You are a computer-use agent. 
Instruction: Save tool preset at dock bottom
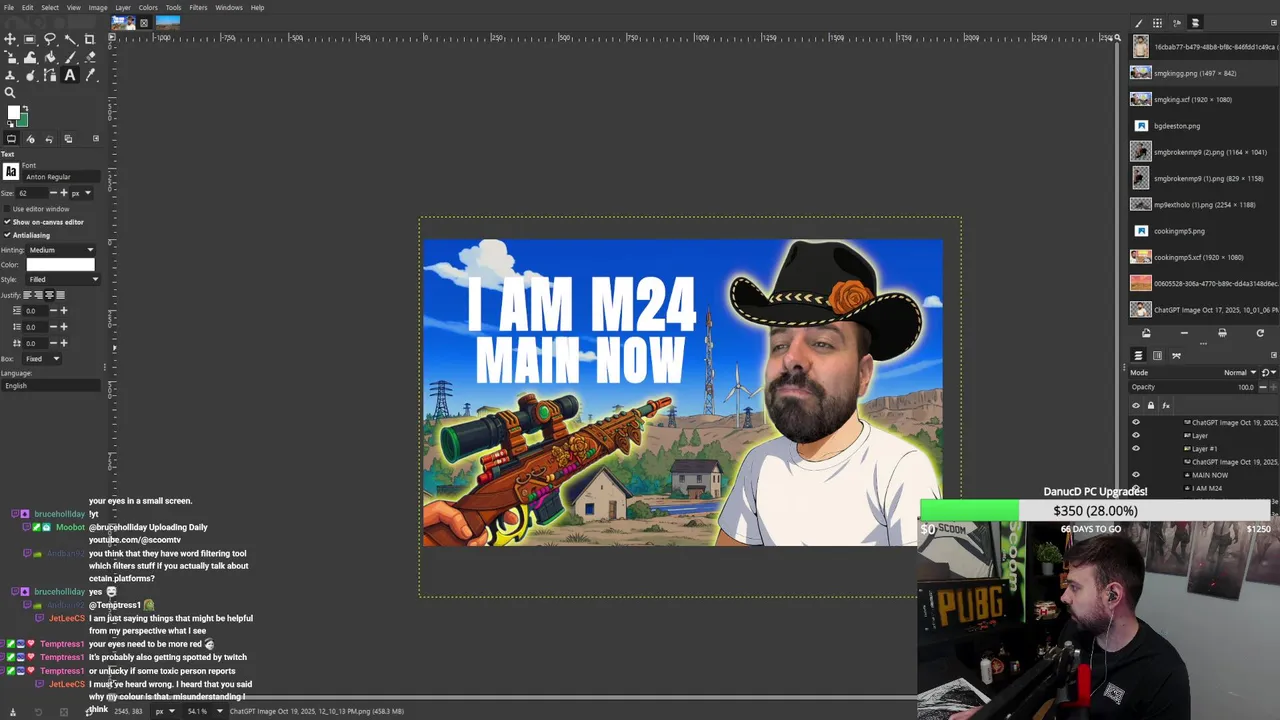[x=12, y=712]
